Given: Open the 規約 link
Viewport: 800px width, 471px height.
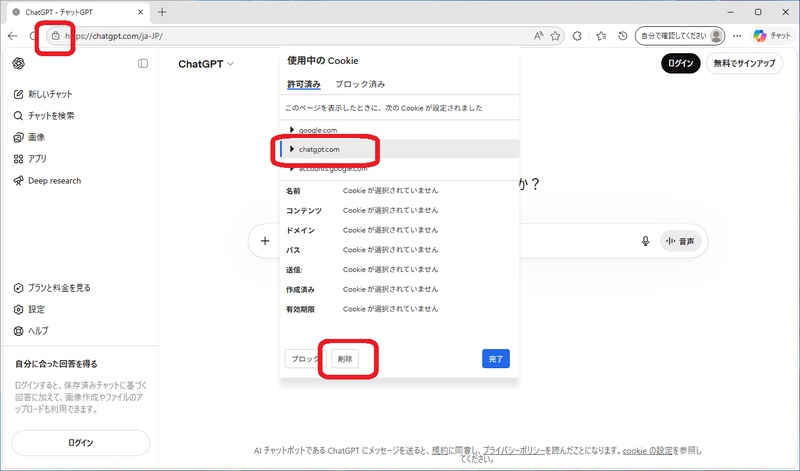Looking at the screenshot, I should click(440, 451).
